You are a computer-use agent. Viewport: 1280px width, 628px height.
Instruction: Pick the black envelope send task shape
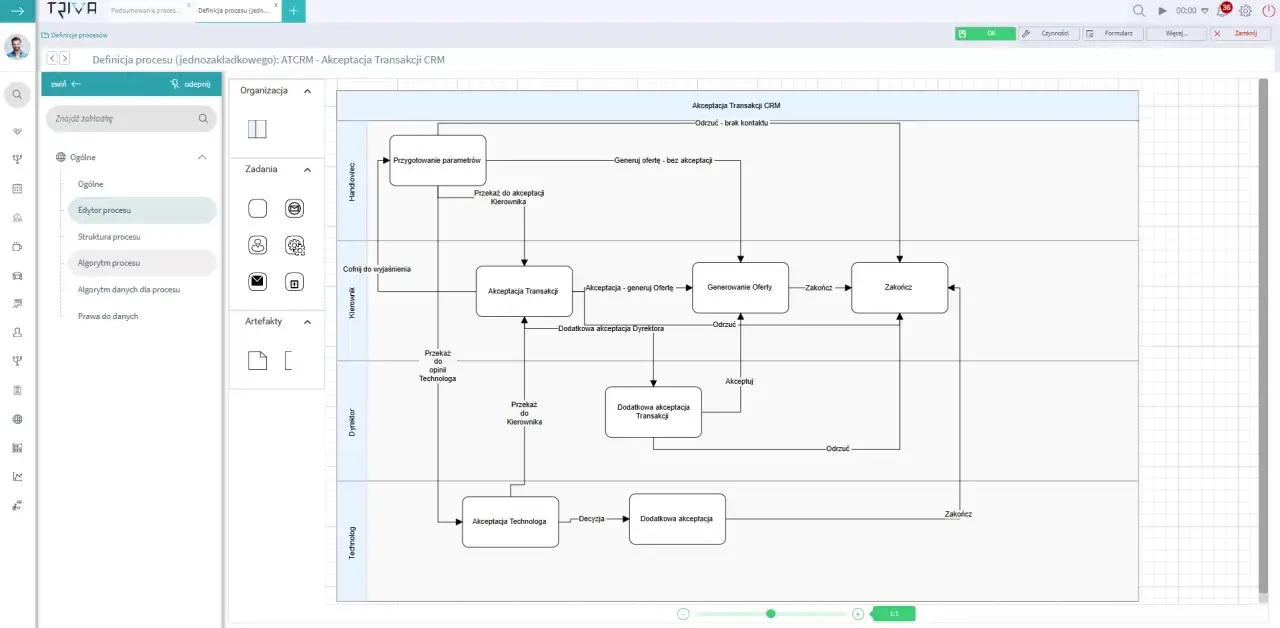tap(257, 282)
